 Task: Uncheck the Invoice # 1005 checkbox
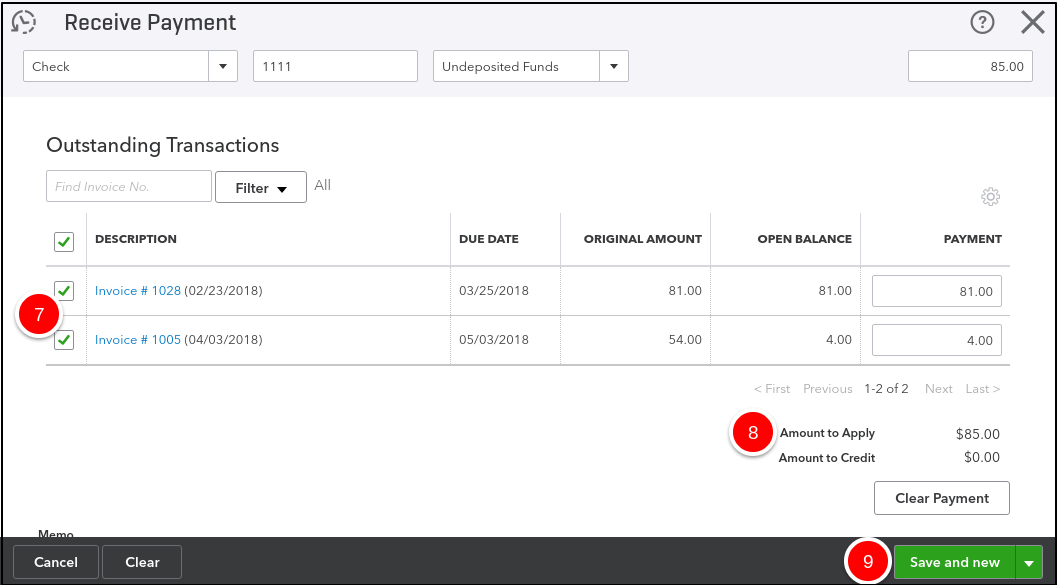tap(64, 340)
